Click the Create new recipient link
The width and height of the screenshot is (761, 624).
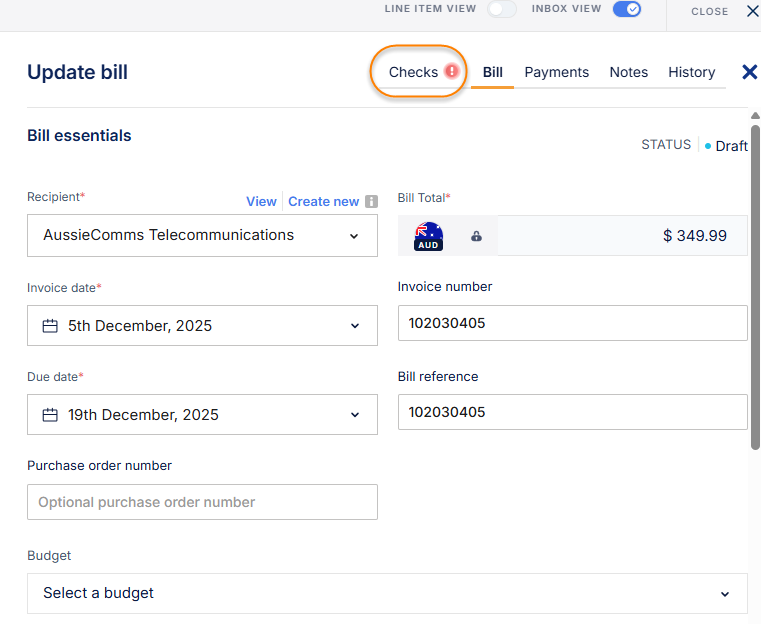click(323, 201)
